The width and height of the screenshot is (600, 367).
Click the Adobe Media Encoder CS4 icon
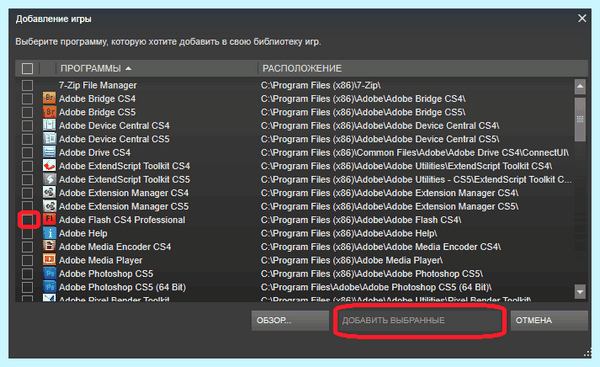tap(49, 246)
